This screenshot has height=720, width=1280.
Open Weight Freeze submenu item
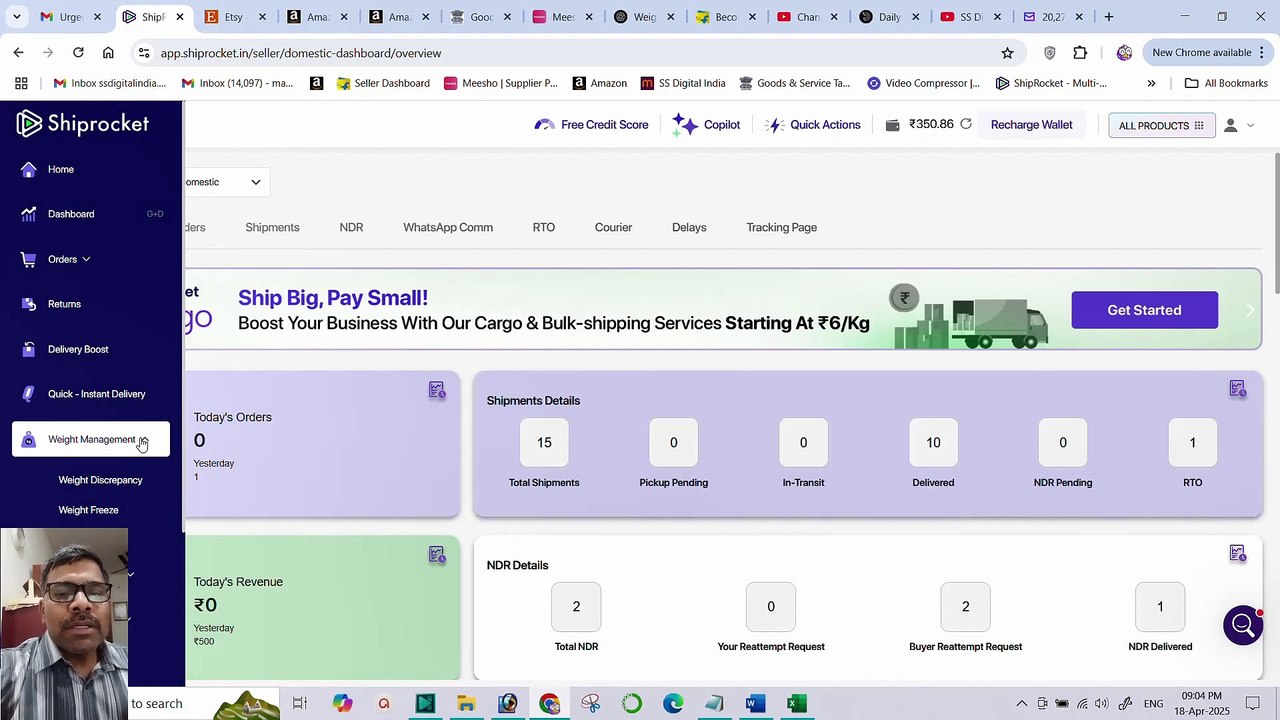88,510
